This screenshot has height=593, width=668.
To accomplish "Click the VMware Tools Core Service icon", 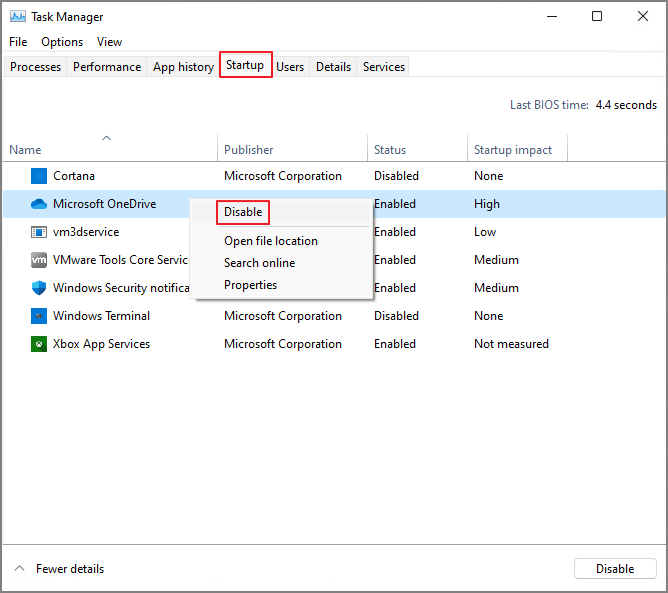I will 39,260.
